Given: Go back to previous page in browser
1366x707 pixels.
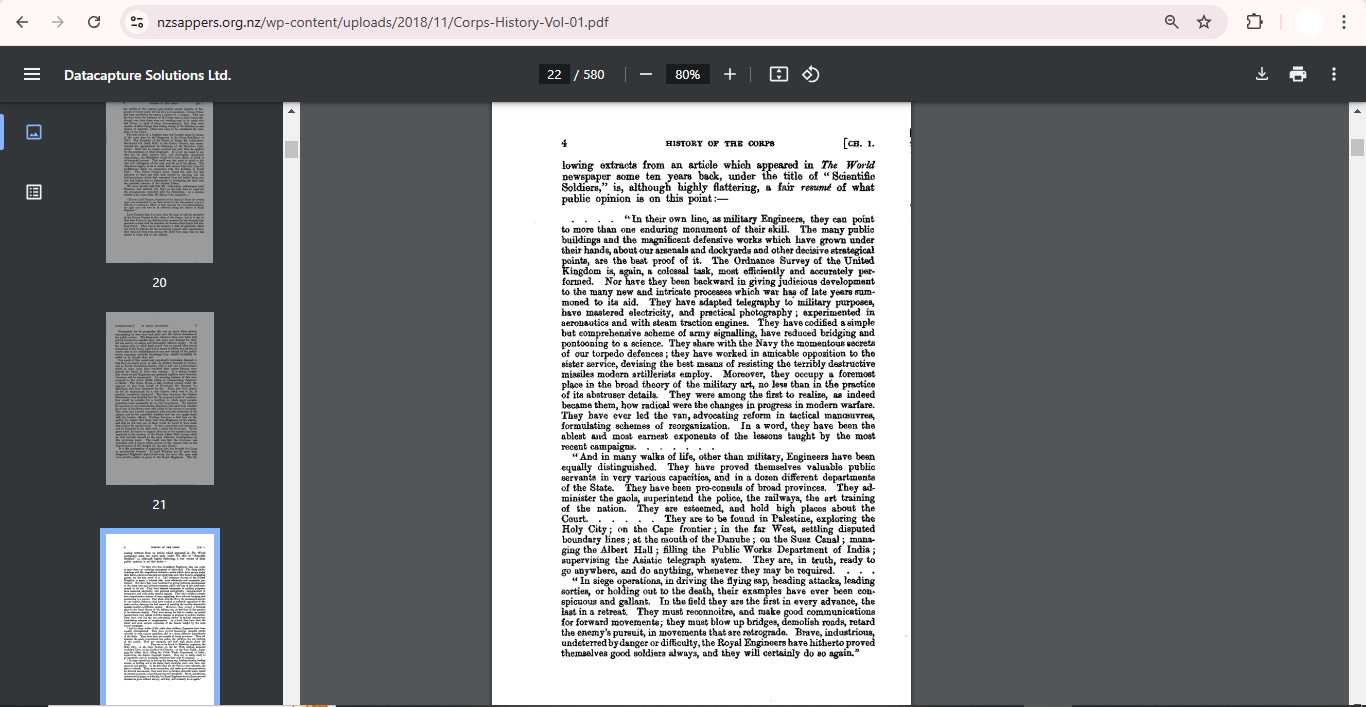Looking at the screenshot, I should click(x=23, y=22).
